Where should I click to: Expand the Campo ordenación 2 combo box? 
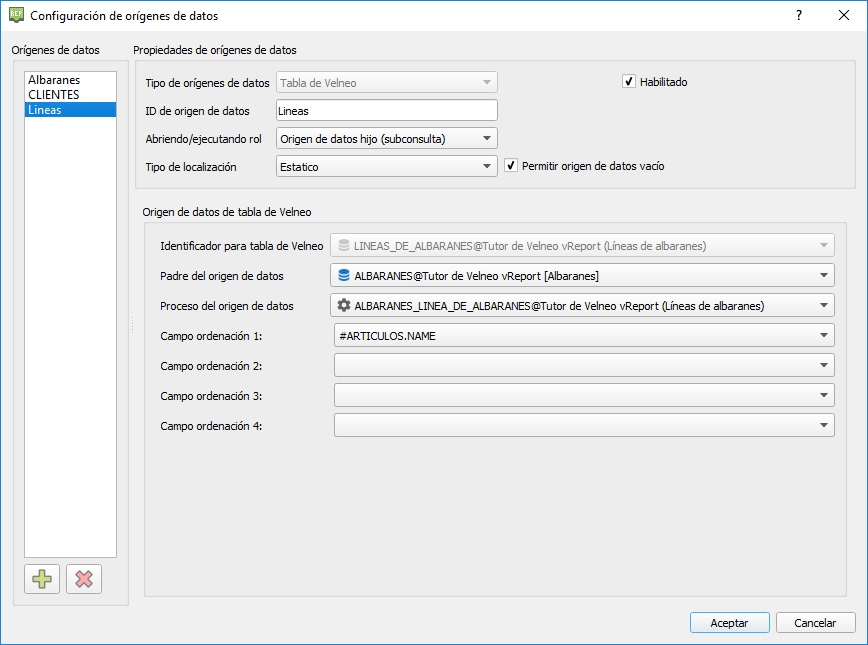[x=583, y=366]
